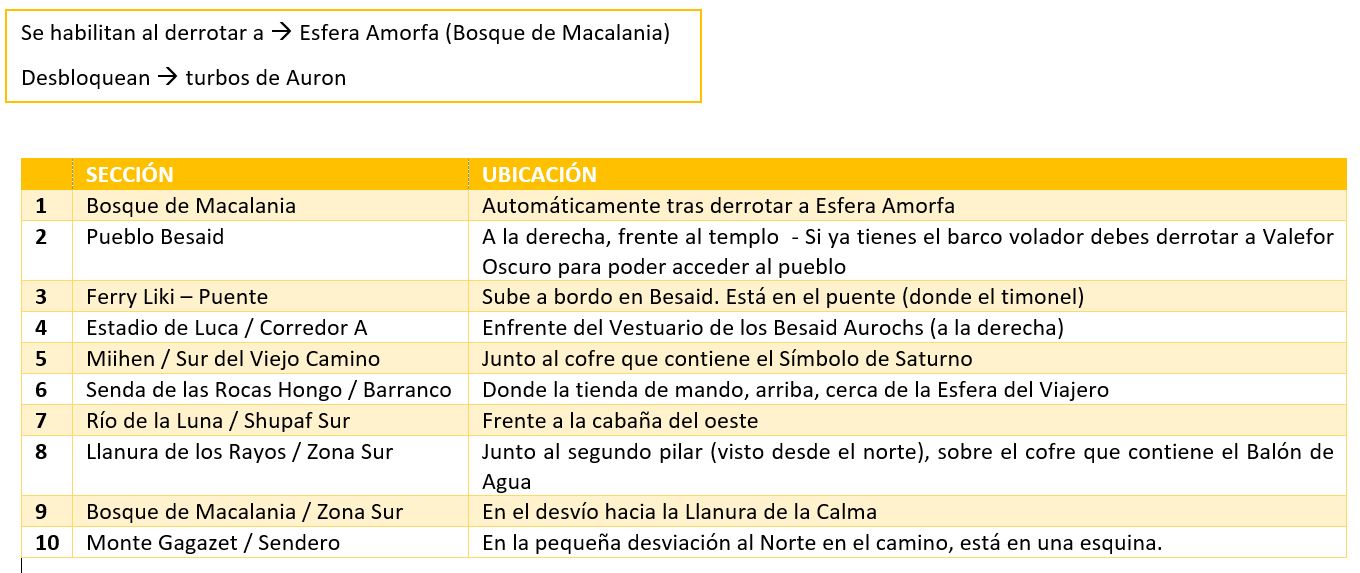
Task: Select the "Miihen / Sur del Viejo Camino" cell
Action: (233, 358)
